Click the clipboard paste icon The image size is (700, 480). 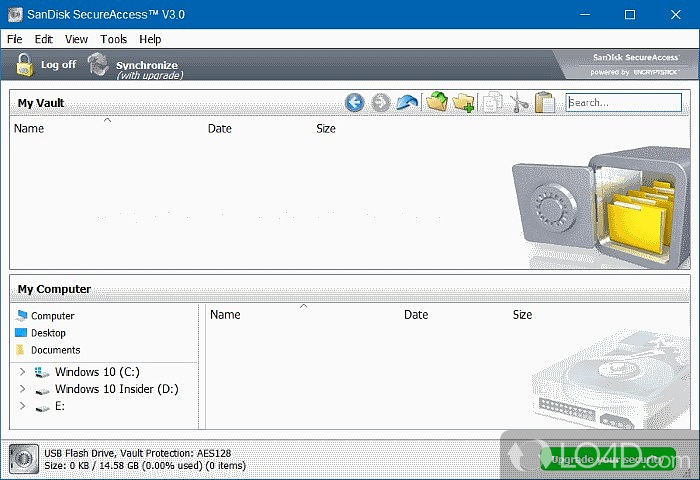545,102
